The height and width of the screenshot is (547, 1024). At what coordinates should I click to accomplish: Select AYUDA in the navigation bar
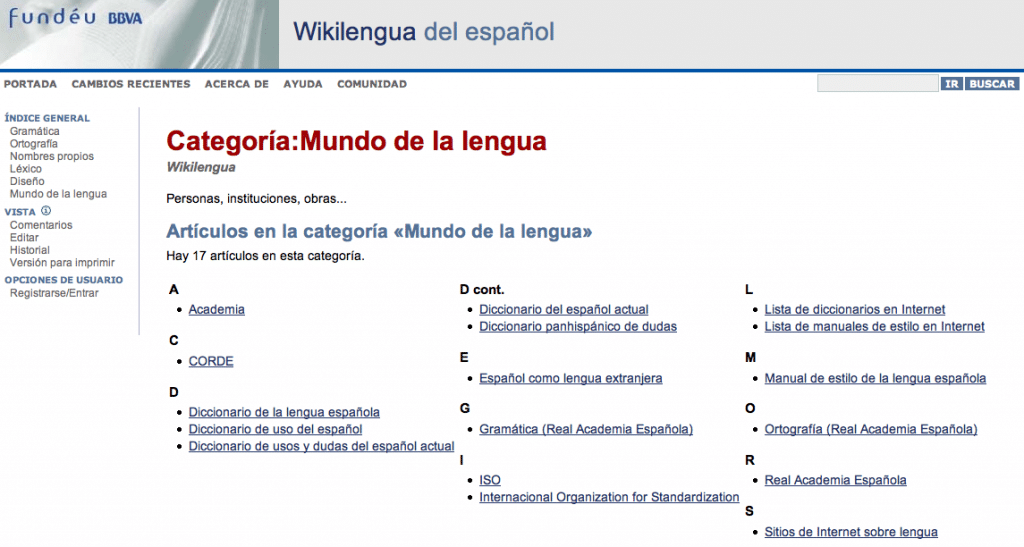pos(302,84)
